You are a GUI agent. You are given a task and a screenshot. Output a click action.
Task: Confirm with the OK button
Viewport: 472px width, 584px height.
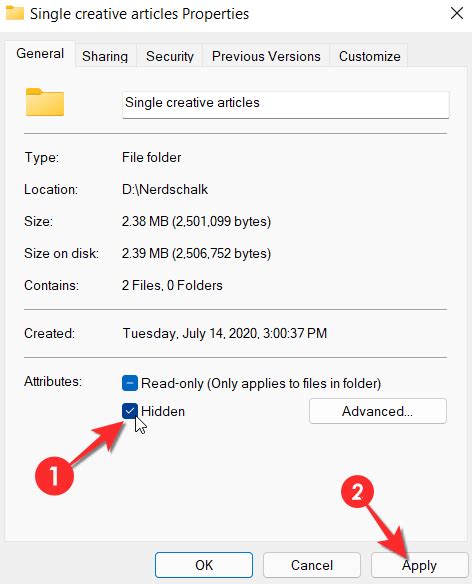tap(204, 565)
